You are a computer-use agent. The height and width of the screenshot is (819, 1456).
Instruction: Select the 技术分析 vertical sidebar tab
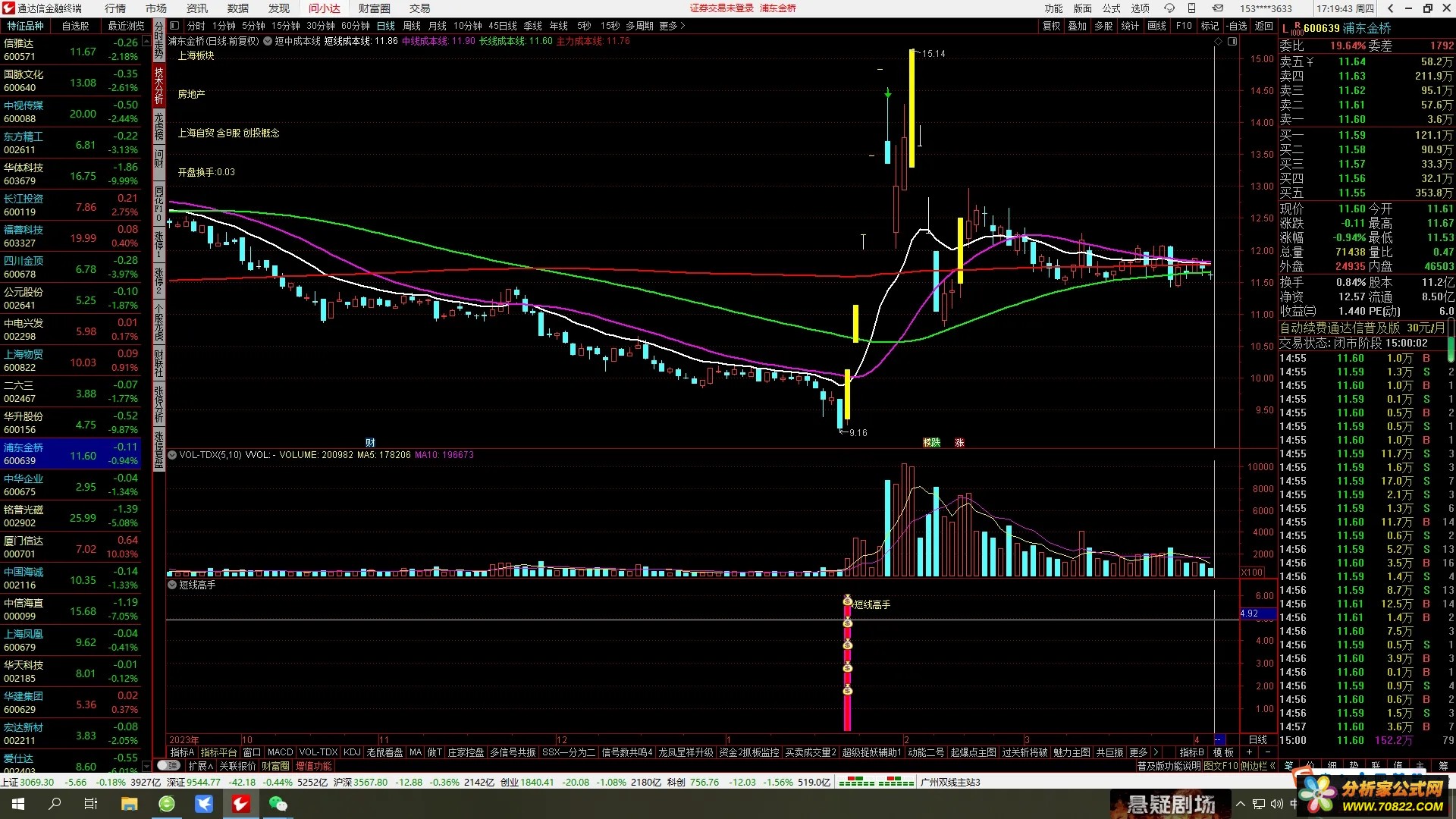pos(159,85)
